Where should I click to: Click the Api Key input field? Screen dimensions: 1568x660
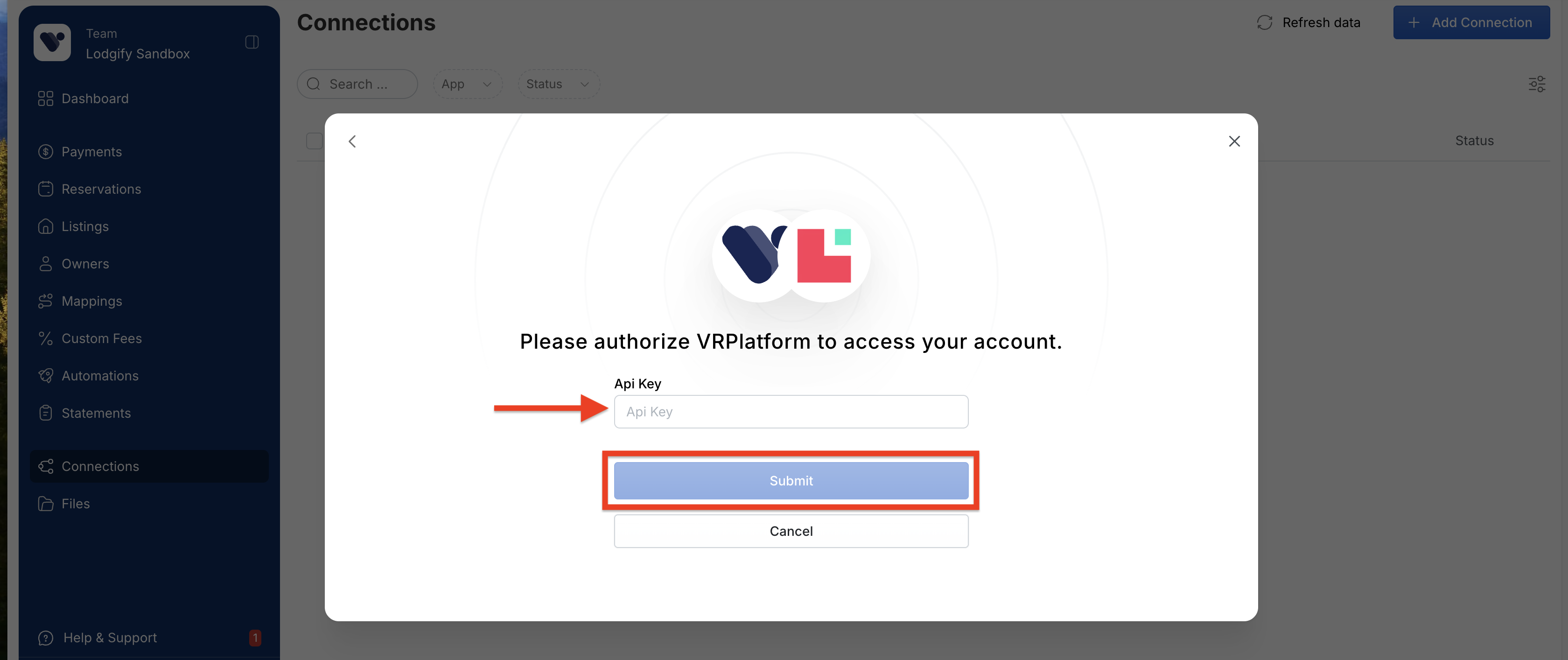click(x=791, y=412)
